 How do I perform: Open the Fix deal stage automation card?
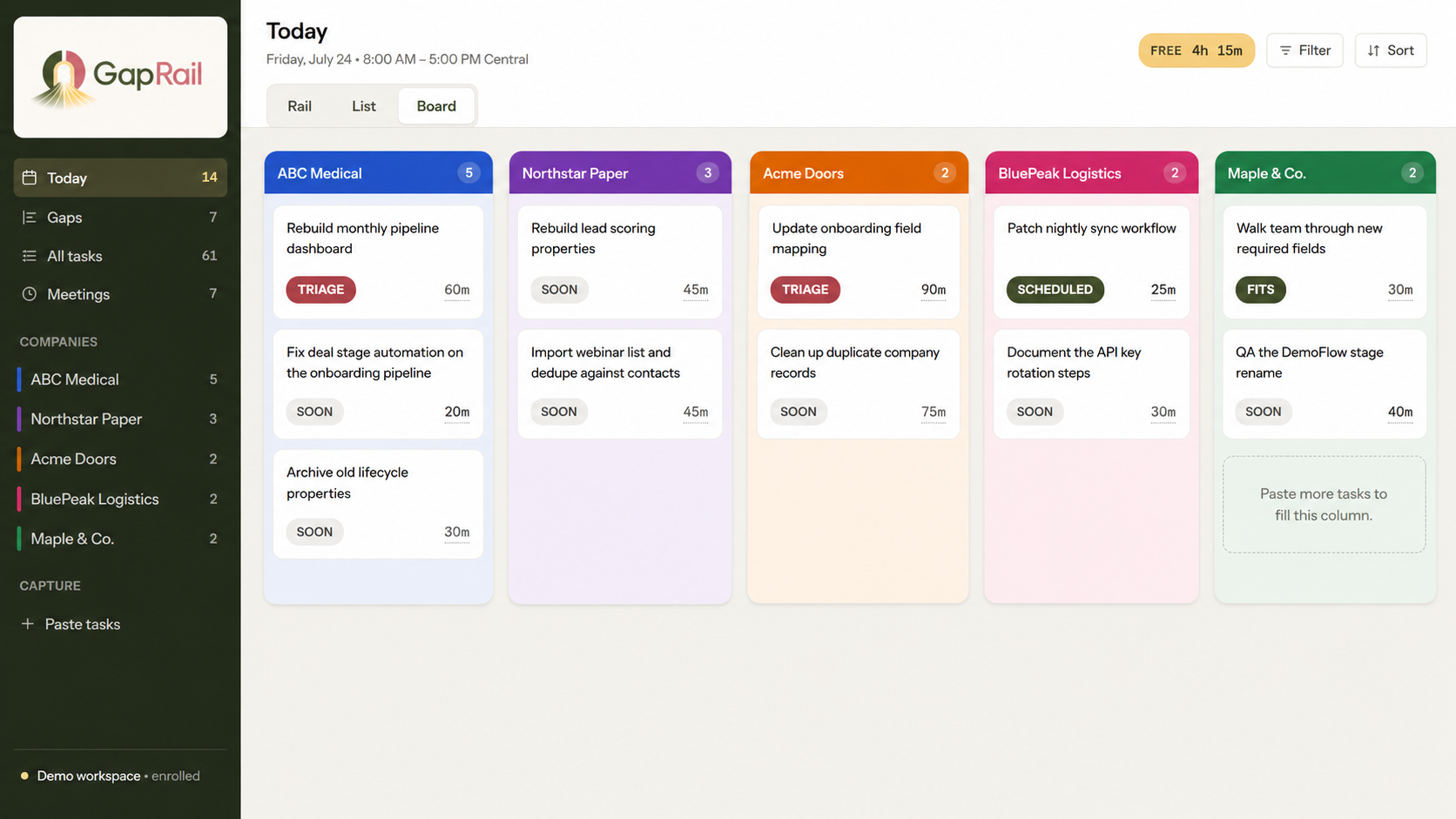click(378, 384)
